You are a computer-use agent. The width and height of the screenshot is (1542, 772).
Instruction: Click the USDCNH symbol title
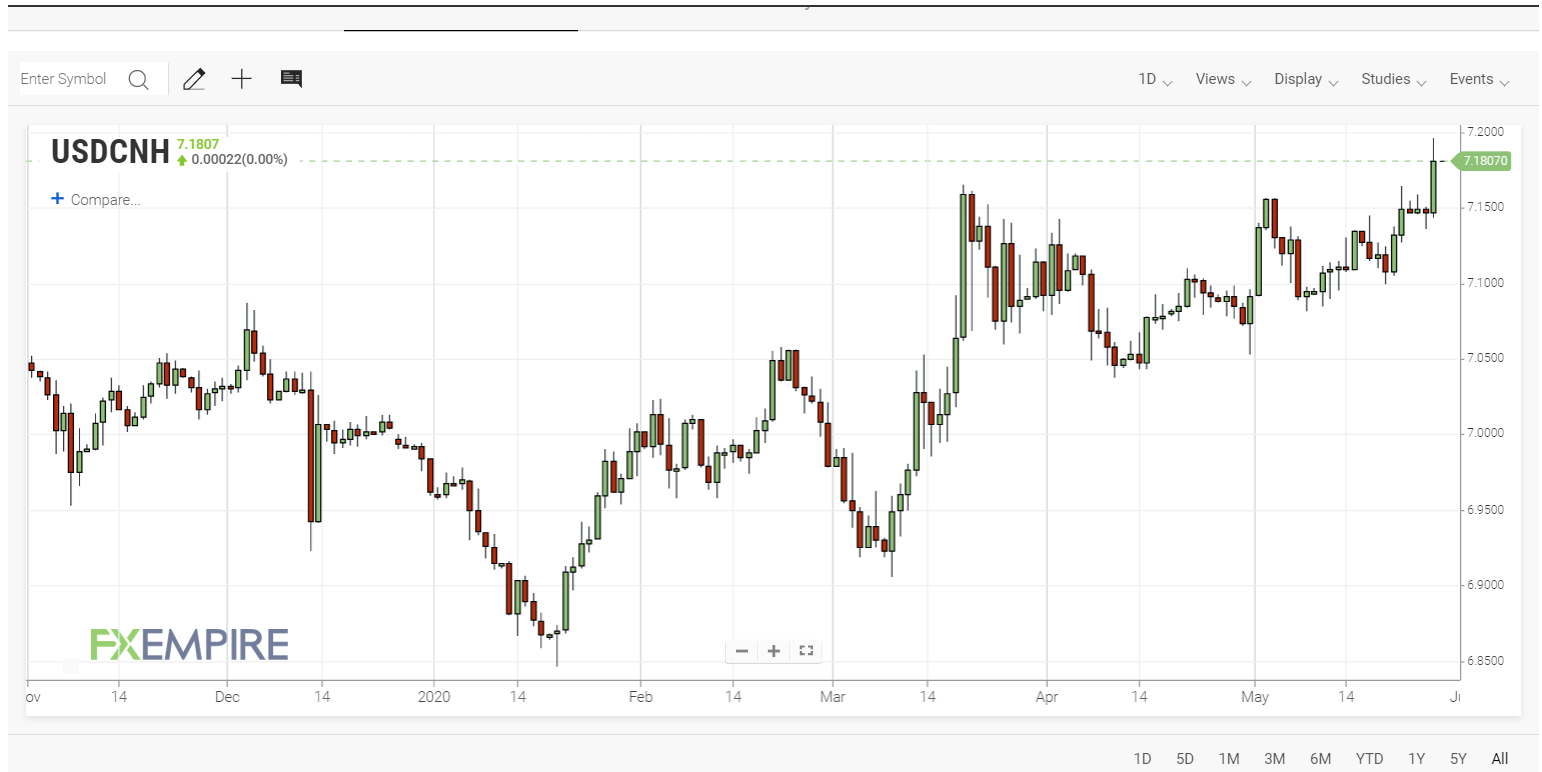(110, 151)
